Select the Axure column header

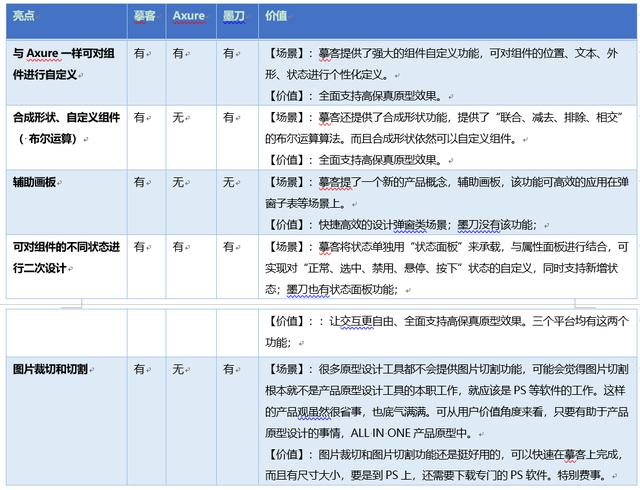pos(191,21)
